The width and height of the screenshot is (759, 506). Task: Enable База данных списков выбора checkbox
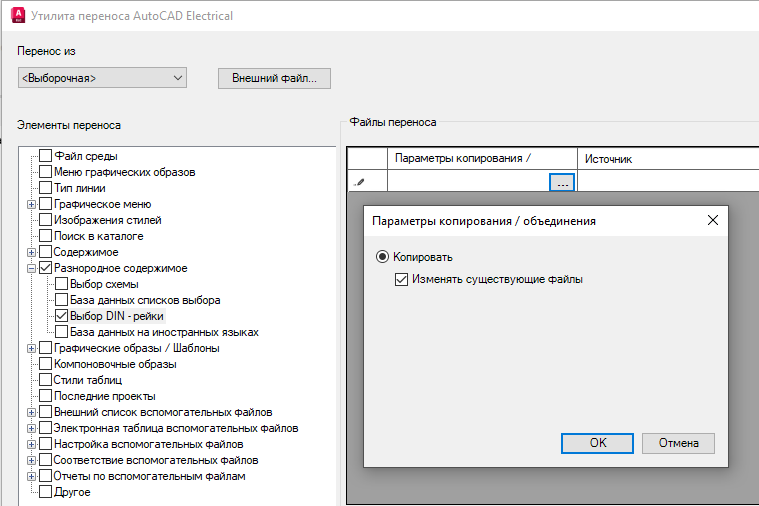pos(61,300)
